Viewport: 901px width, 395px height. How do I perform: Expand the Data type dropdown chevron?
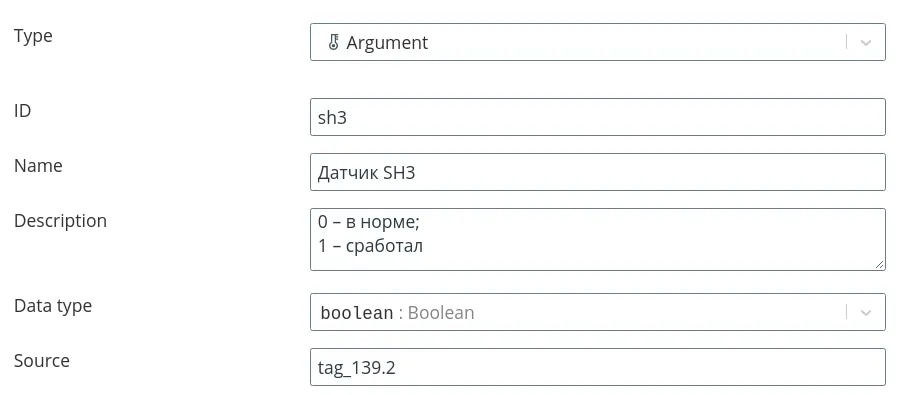[x=865, y=313]
